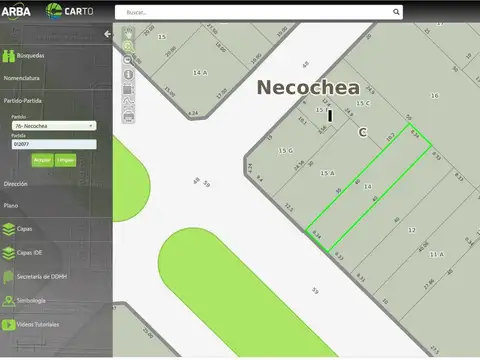Image resolution: width=480 pixels, height=360 pixels.
Task: Click the print map icon
Action: tap(129, 116)
